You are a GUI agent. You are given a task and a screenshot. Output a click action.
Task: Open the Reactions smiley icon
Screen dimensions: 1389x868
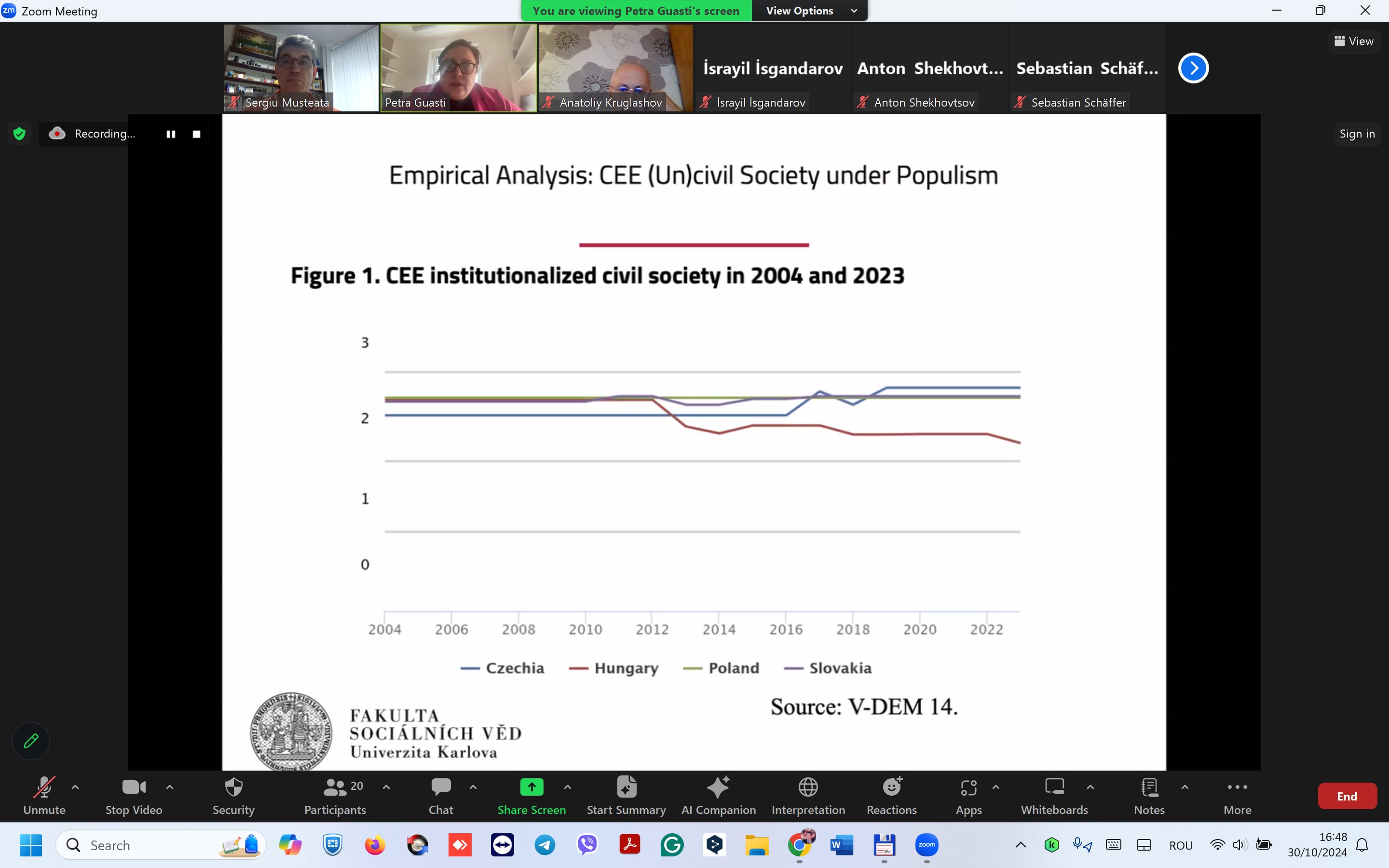click(x=891, y=787)
